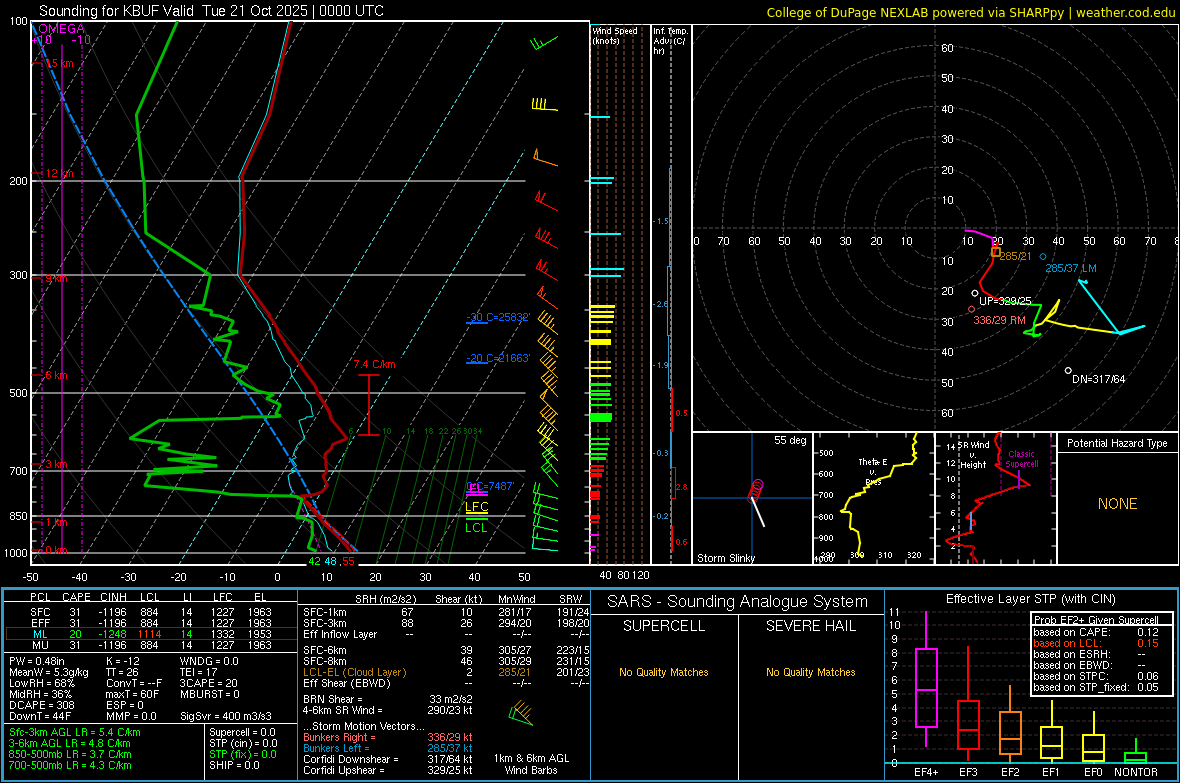This screenshot has height=783, width=1180.
Task: Click the '-30 C=25832' height label
Action: click(498, 317)
